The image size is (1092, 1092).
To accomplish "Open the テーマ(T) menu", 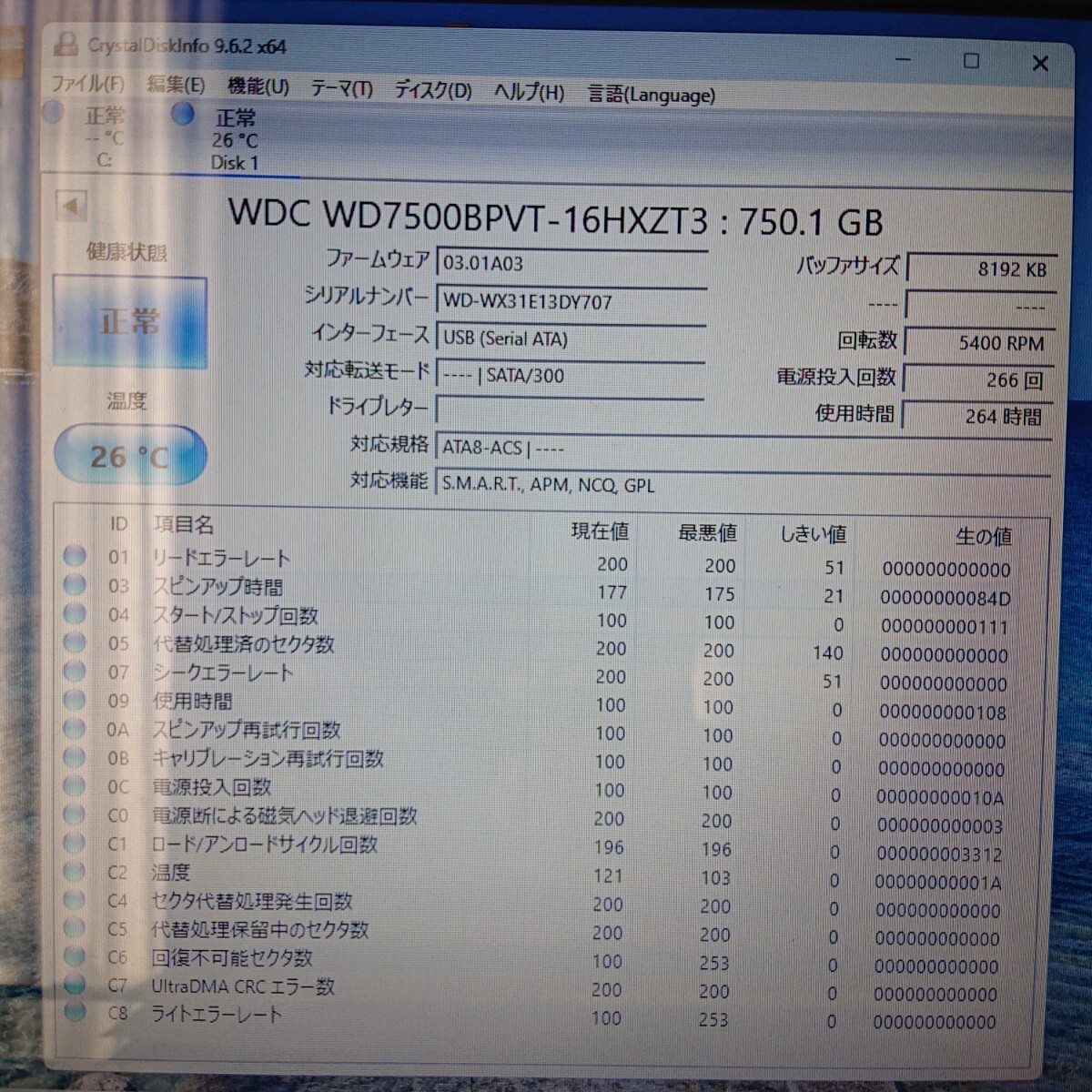I will [341, 90].
